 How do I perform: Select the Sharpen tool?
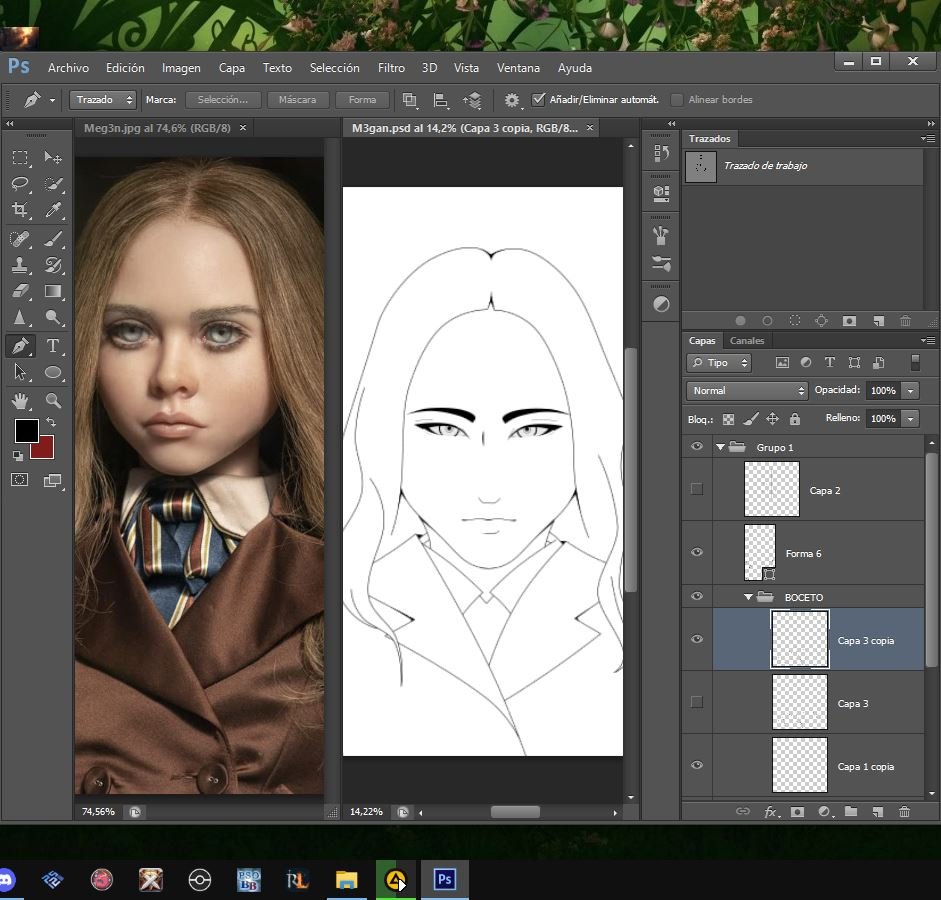coord(20,317)
